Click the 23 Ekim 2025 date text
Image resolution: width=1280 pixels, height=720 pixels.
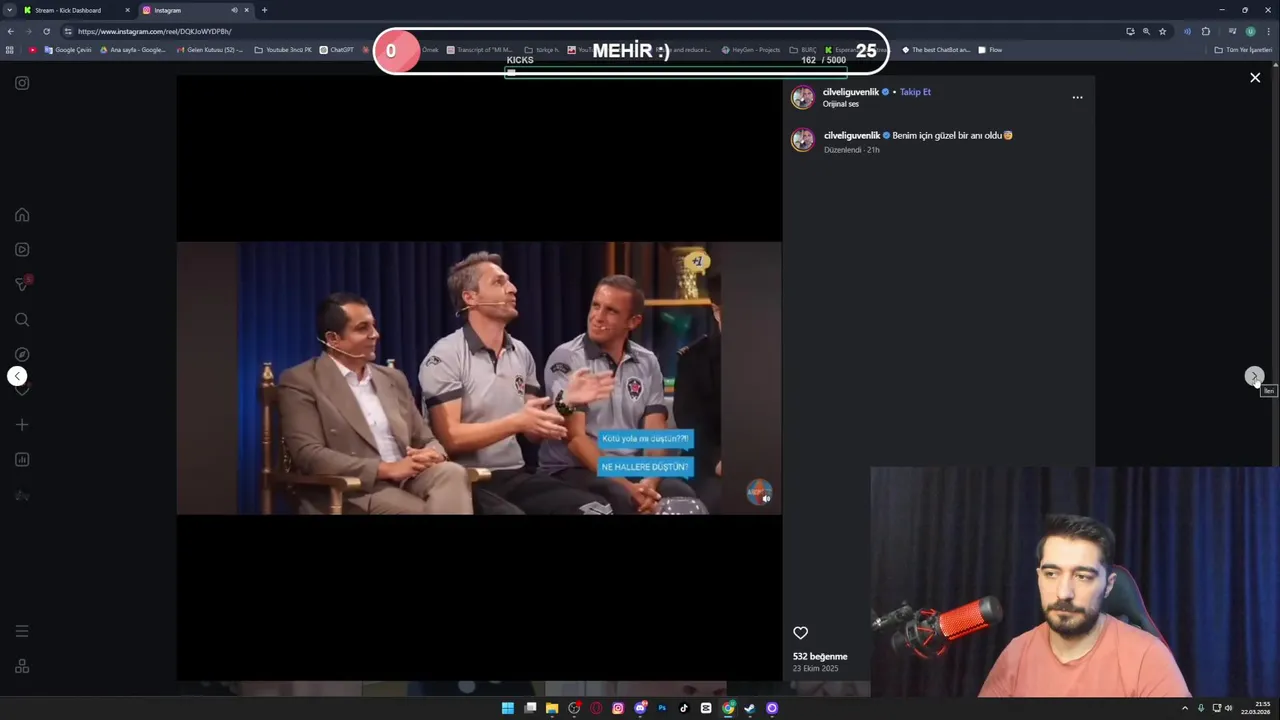point(815,668)
